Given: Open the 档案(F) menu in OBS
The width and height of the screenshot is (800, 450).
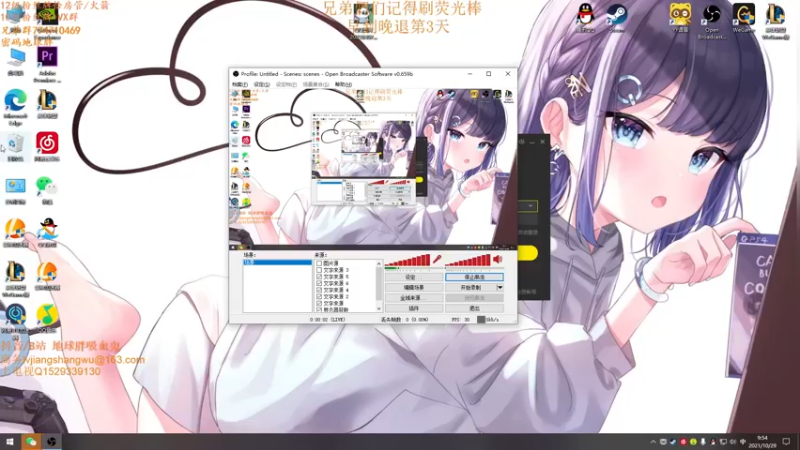Looking at the screenshot, I should click(240, 84).
